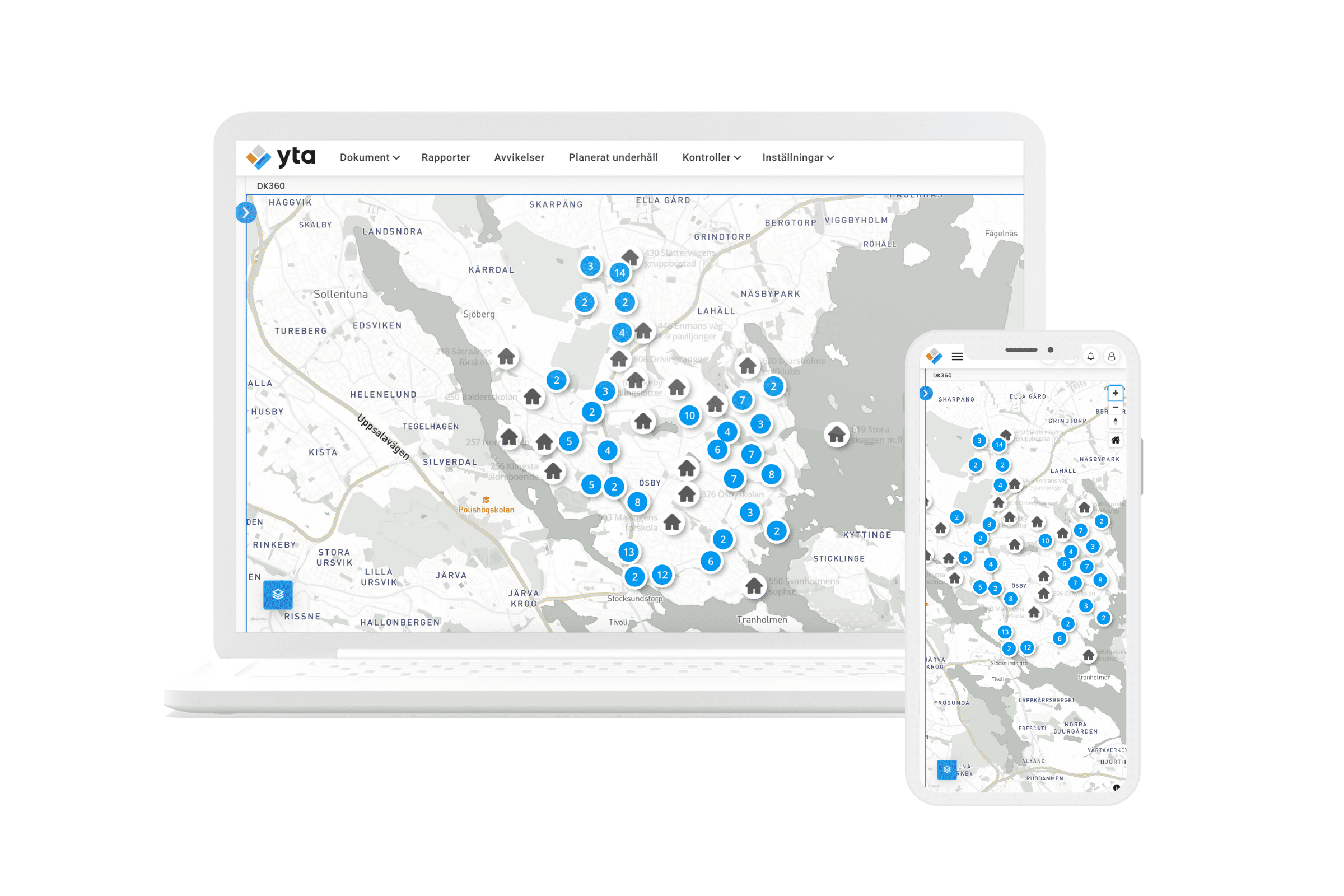This screenshot has height=896, width=1344.
Task: Open layers button on phone map
Action: coord(946,769)
